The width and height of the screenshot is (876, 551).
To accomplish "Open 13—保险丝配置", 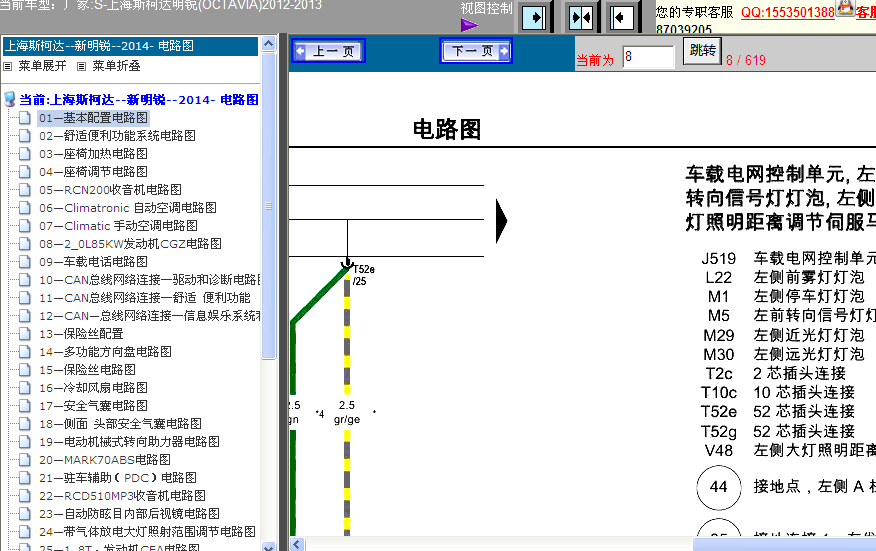I will coord(81,334).
